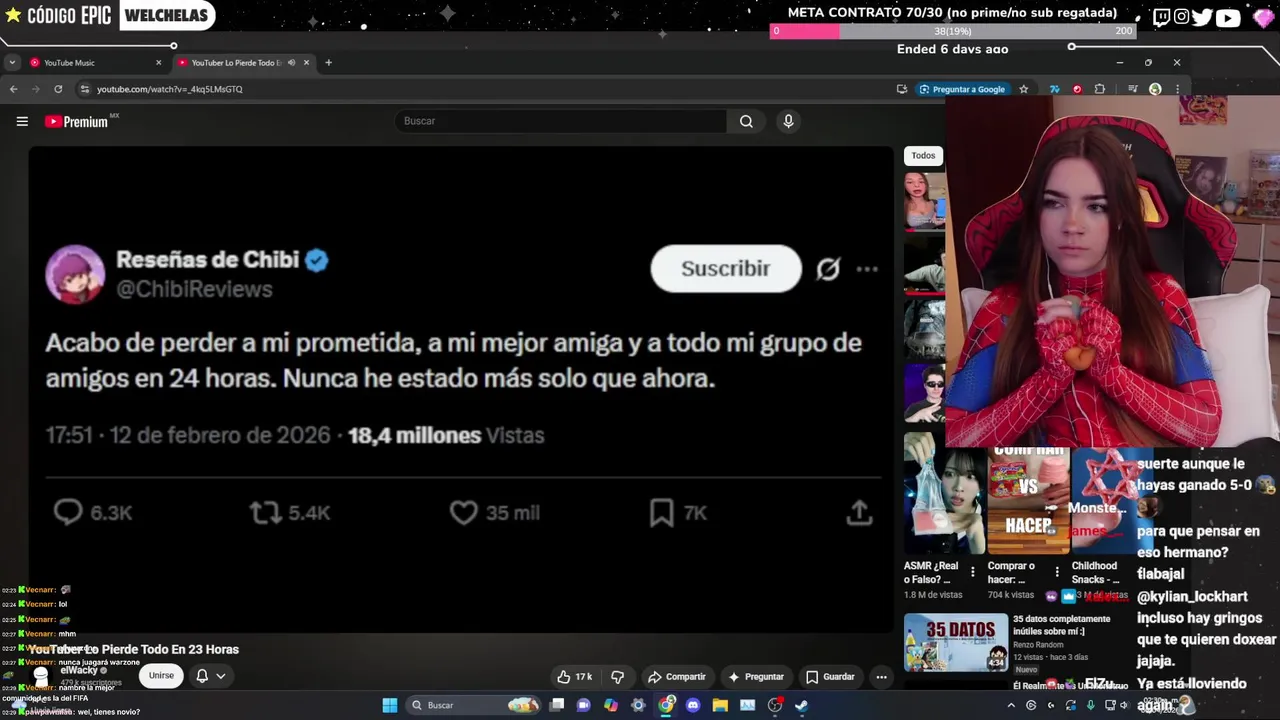Click Compartir button
This screenshot has height=720, width=1280.
tap(676, 677)
